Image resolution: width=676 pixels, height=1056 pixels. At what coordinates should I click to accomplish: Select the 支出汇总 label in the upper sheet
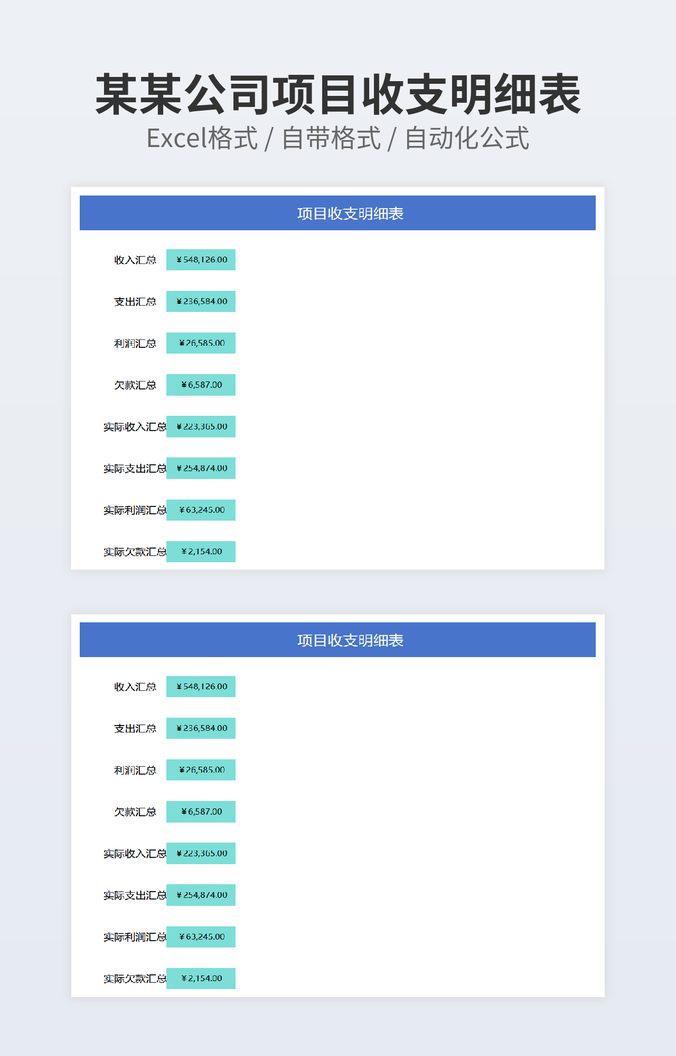(135, 302)
